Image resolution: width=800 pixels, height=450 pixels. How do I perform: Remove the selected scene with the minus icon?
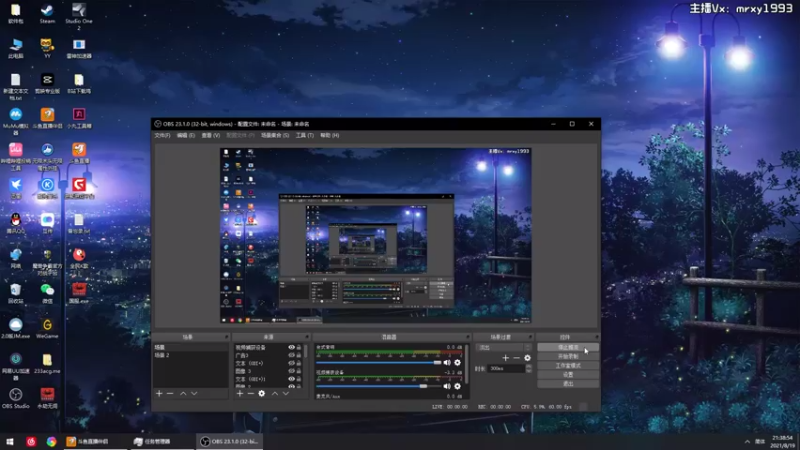(170, 393)
